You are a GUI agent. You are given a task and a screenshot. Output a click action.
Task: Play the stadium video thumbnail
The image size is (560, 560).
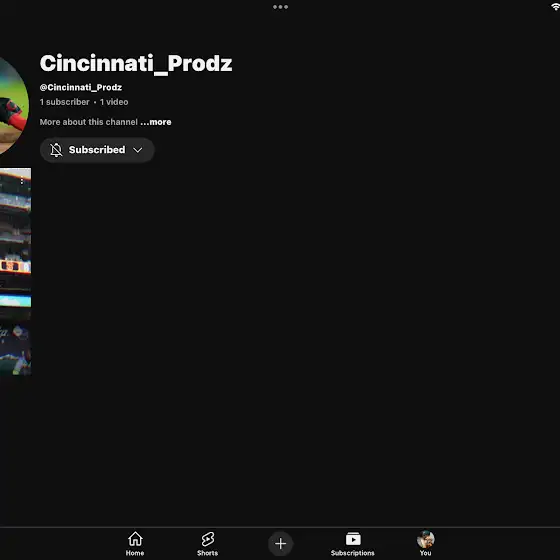15,271
